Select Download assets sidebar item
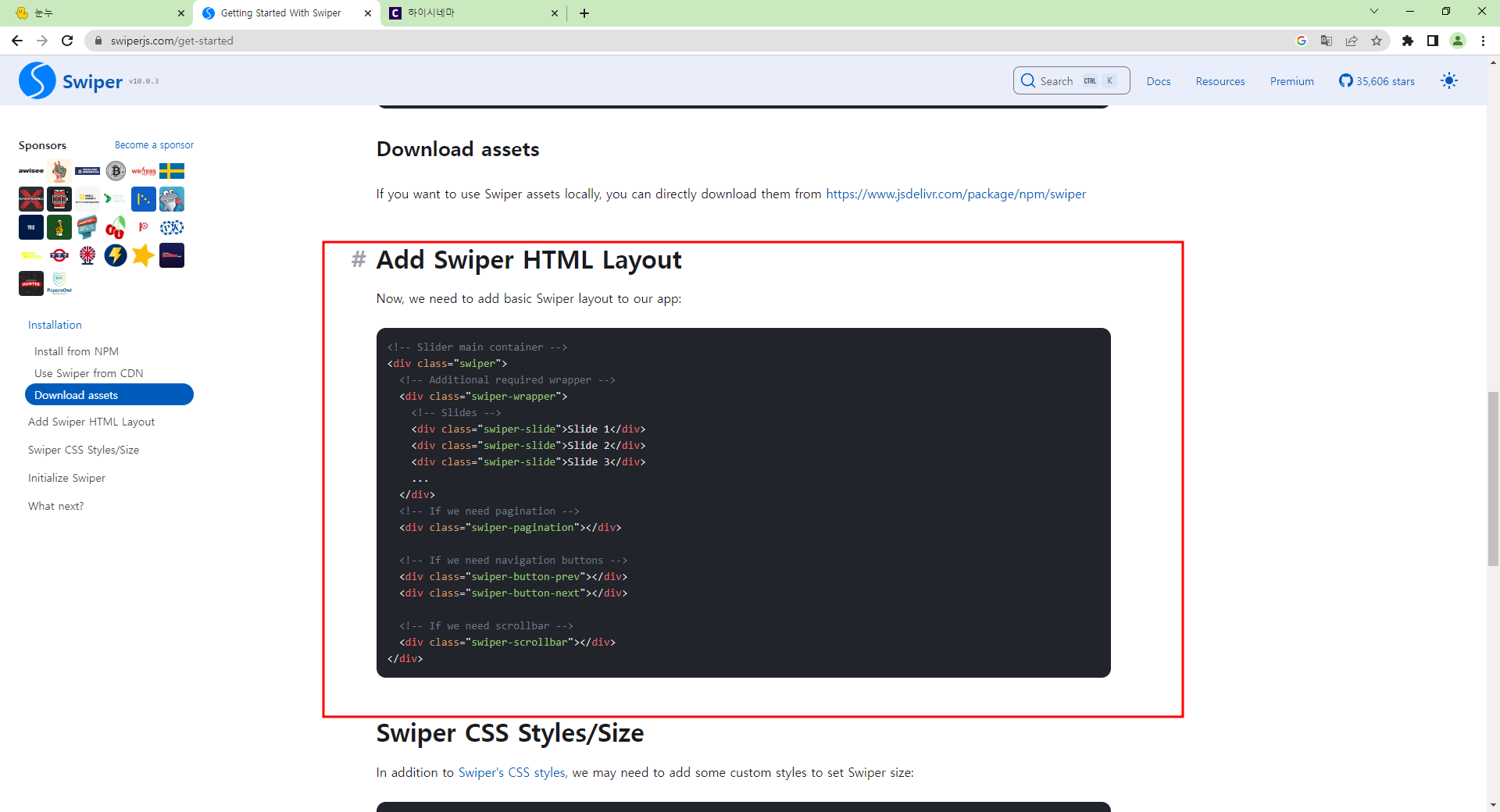The width and height of the screenshot is (1500, 812). click(109, 394)
